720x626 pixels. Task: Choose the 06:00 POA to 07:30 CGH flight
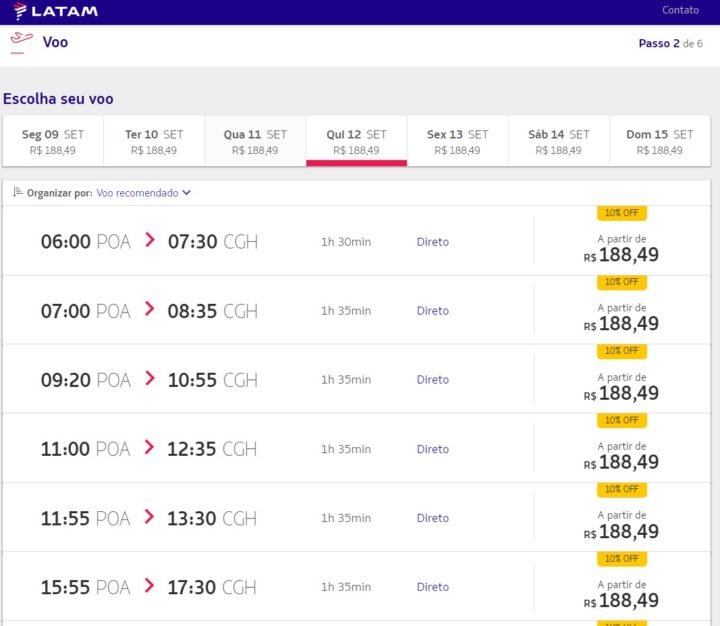tap(356, 241)
